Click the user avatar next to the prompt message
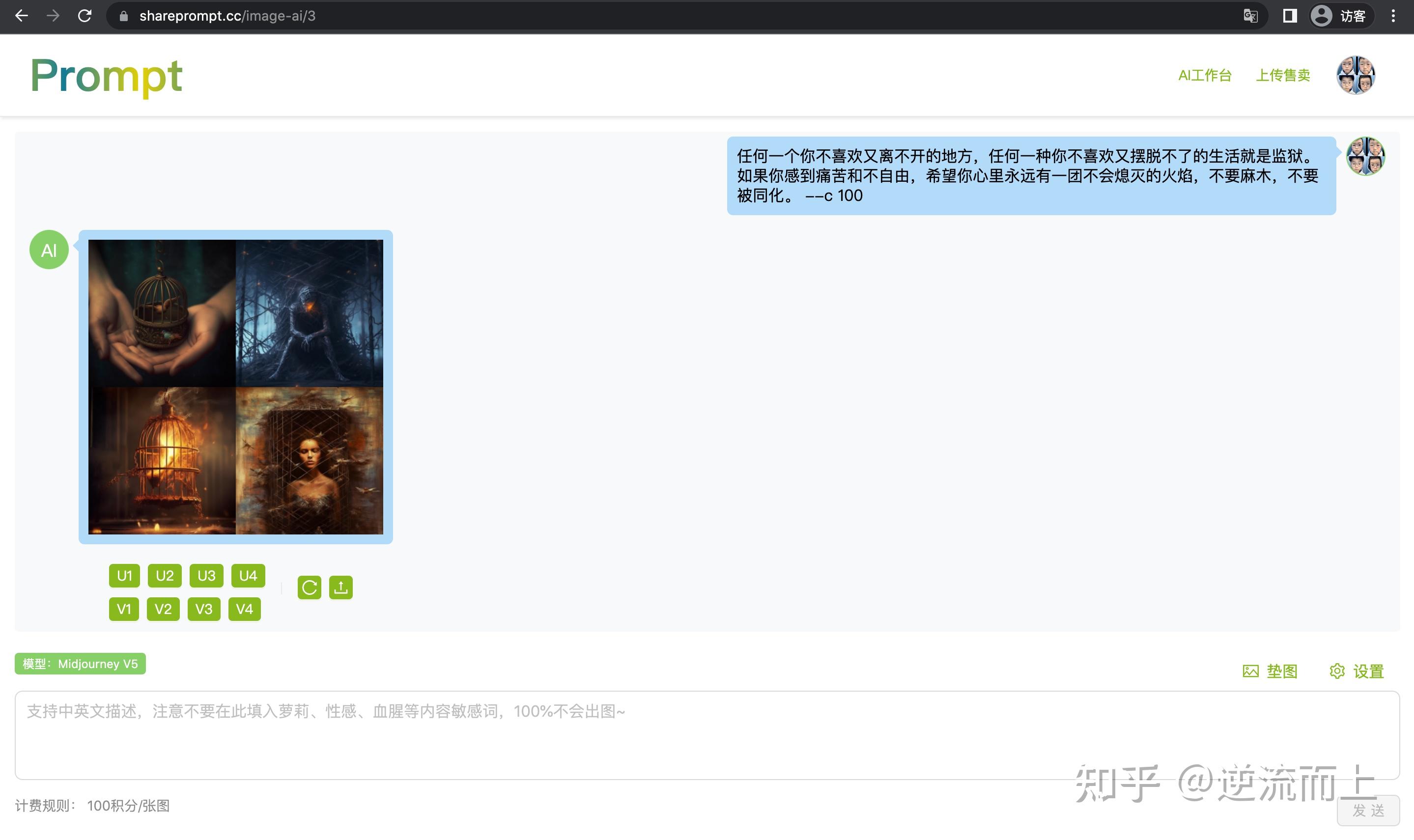 (x=1366, y=156)
